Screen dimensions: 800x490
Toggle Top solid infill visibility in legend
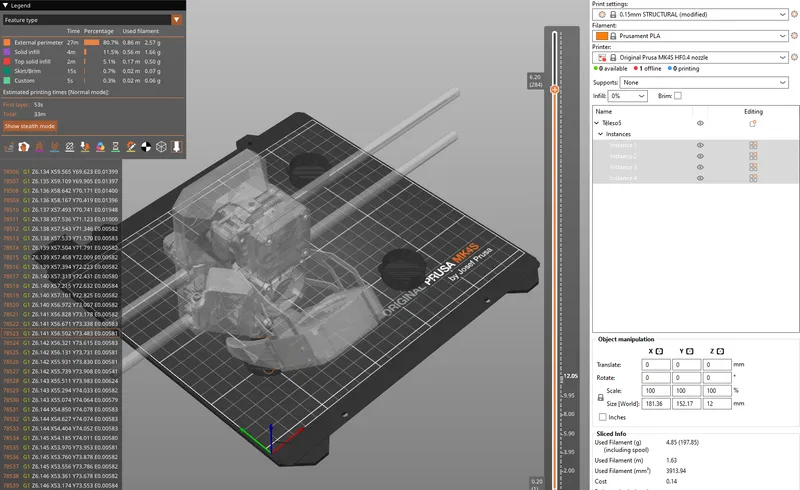pos(82,61)
